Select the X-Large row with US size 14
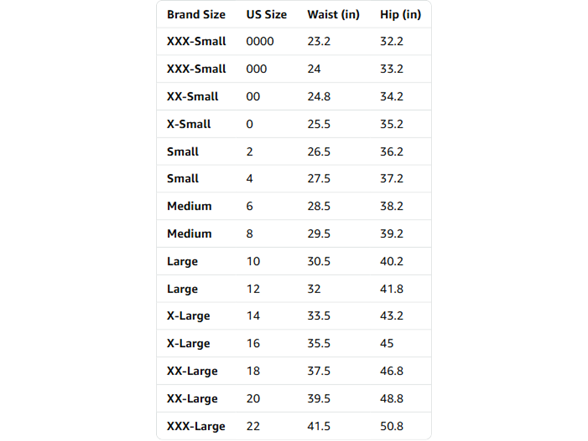Viewport: 588px width, 441px height. pos(294,316)
